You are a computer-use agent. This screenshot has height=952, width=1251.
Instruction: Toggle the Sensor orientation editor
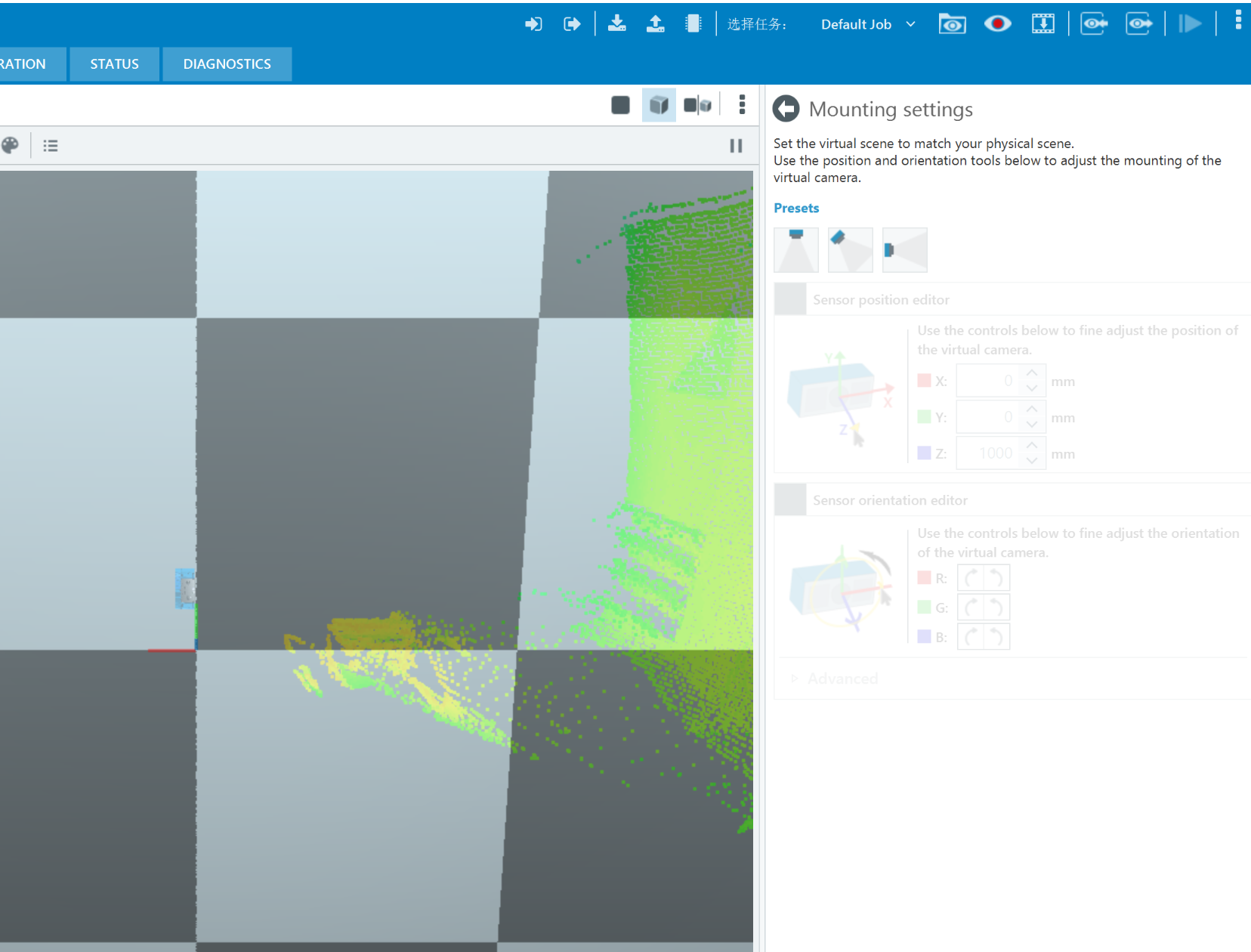[x=790, y=500]
